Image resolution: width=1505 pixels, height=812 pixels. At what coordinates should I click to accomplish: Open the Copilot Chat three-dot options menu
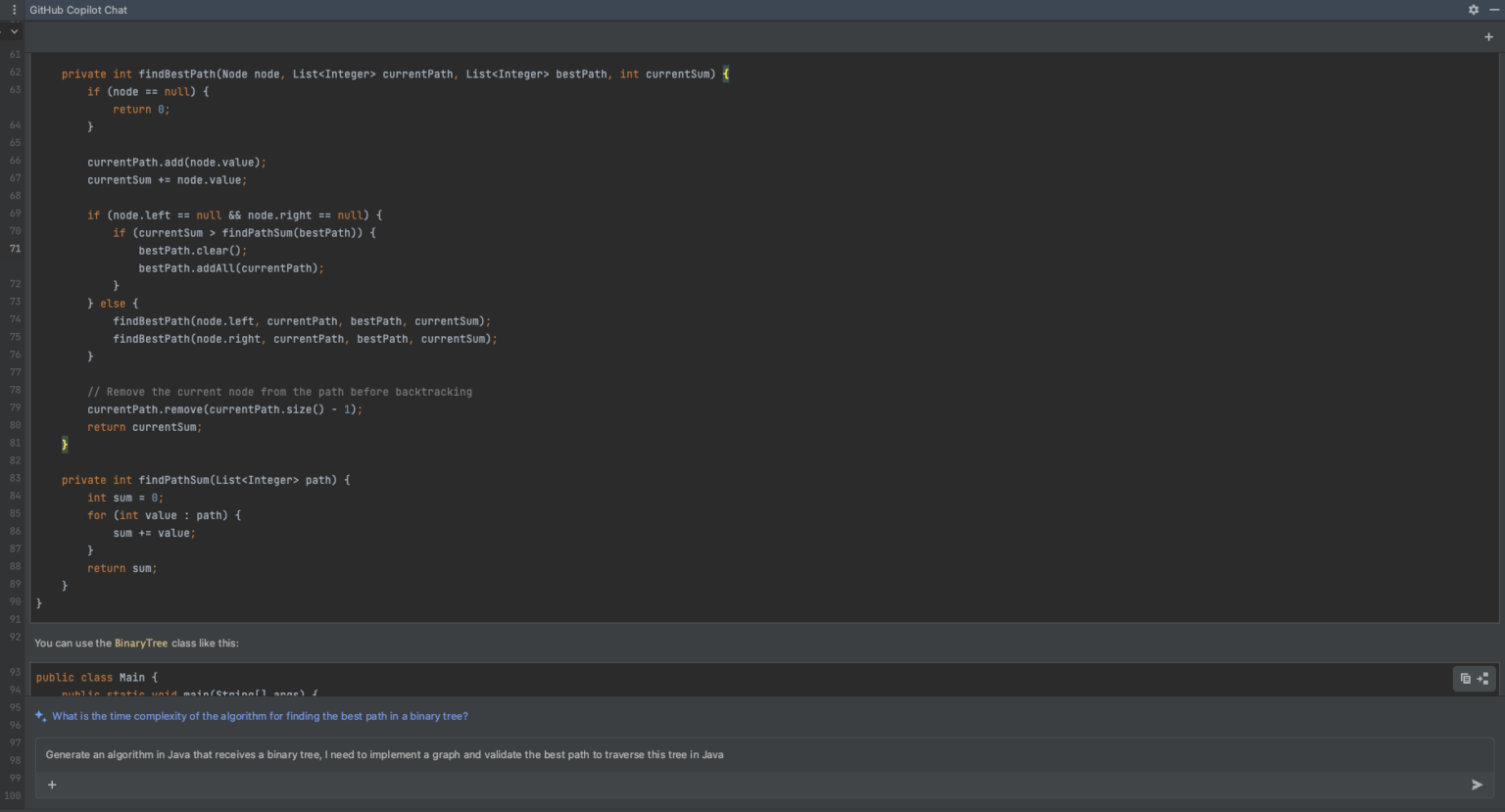point(14,10)
